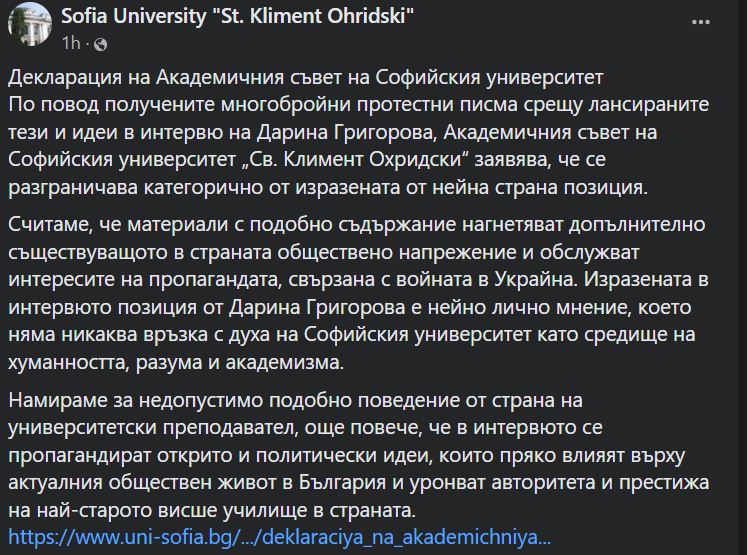Click the word "България" in the last paragraph

pos(342,483)
